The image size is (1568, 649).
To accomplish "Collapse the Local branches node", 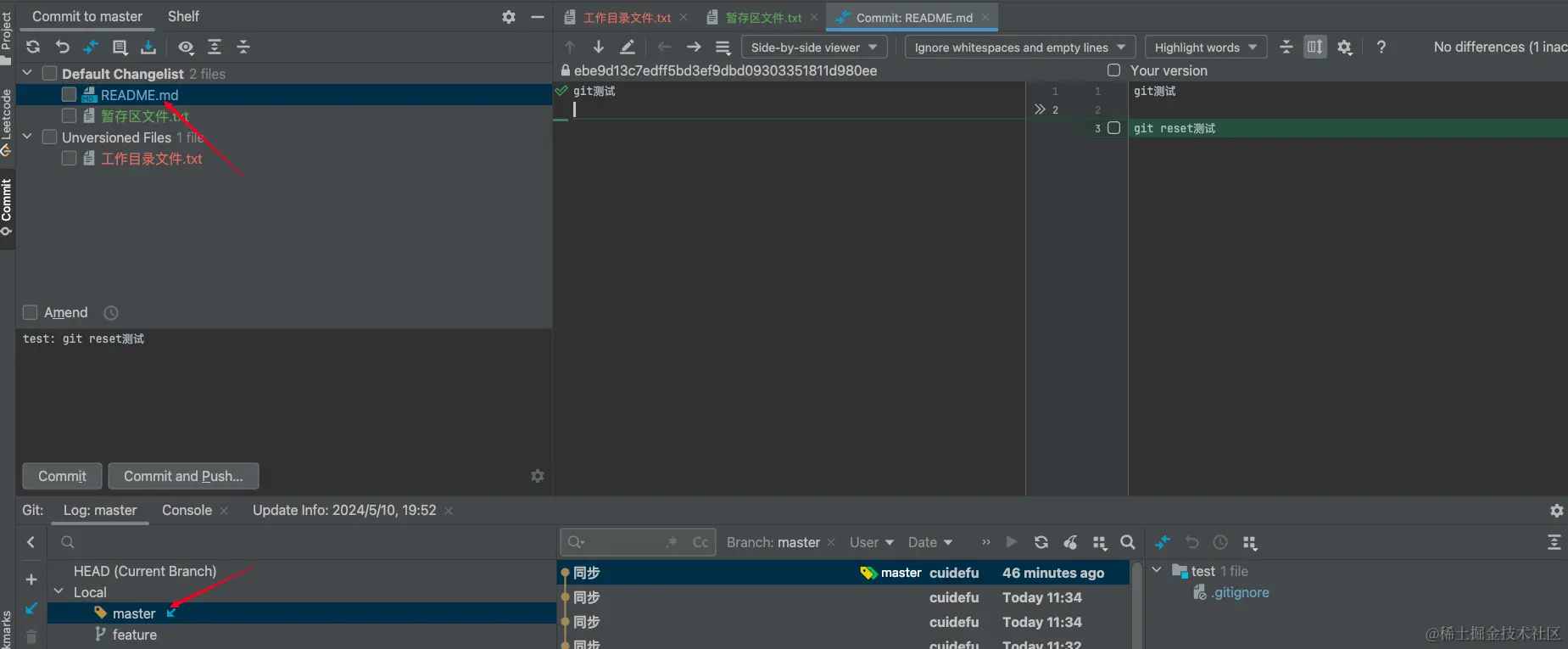I will (x=59, y=591).
